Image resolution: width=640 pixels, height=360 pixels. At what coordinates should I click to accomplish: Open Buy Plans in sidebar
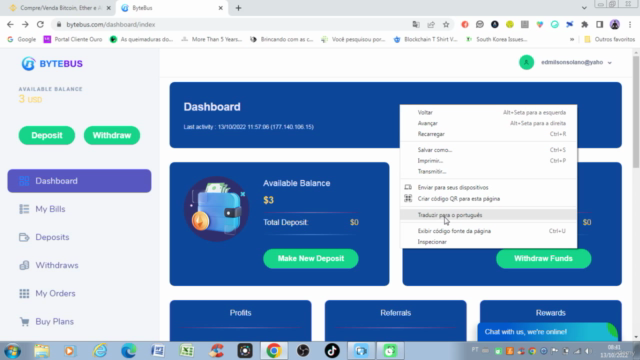[54, 322]
